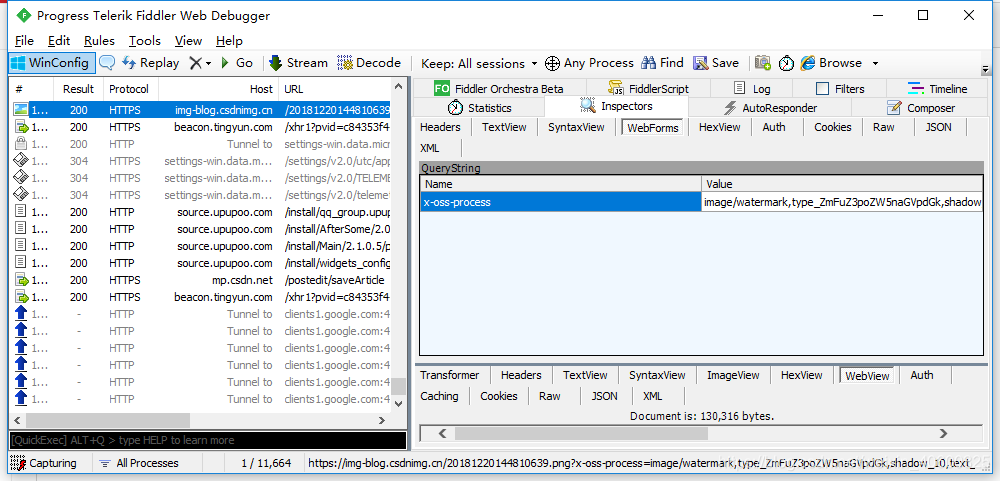This screenshot has width=1000, height=481.
Task: Select session with URL /install/qq_group.upup
Action: (x=201, y=212)
